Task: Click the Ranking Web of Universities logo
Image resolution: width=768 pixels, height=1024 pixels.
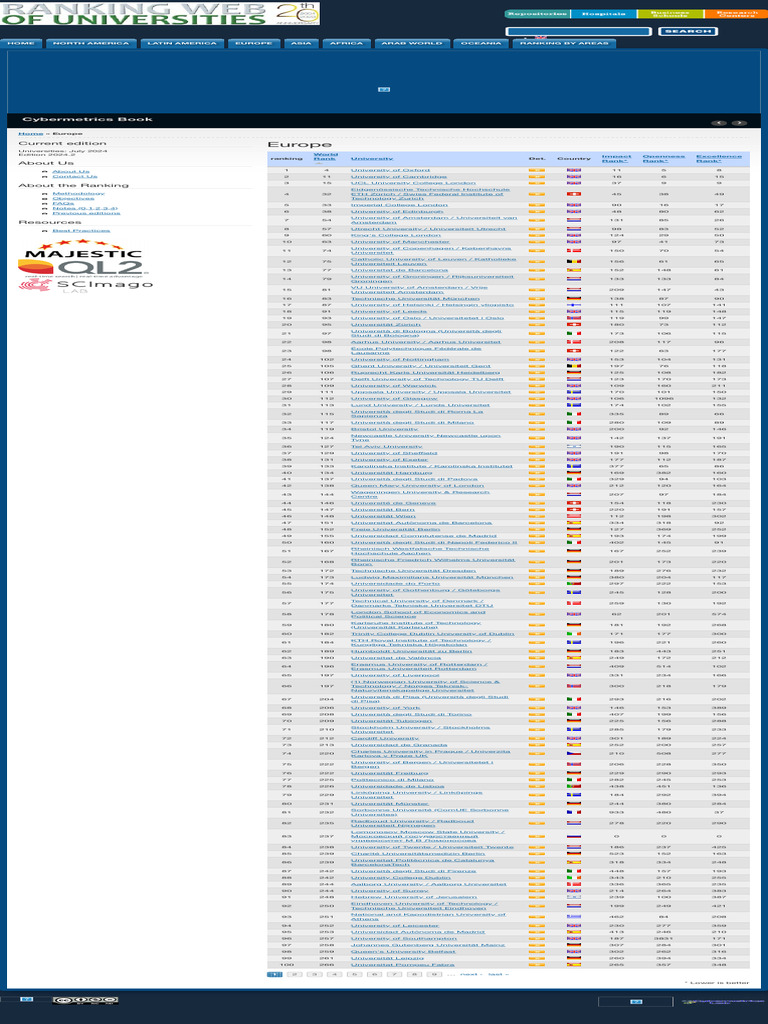Action: pyautogui.click(x=159, y=13)
